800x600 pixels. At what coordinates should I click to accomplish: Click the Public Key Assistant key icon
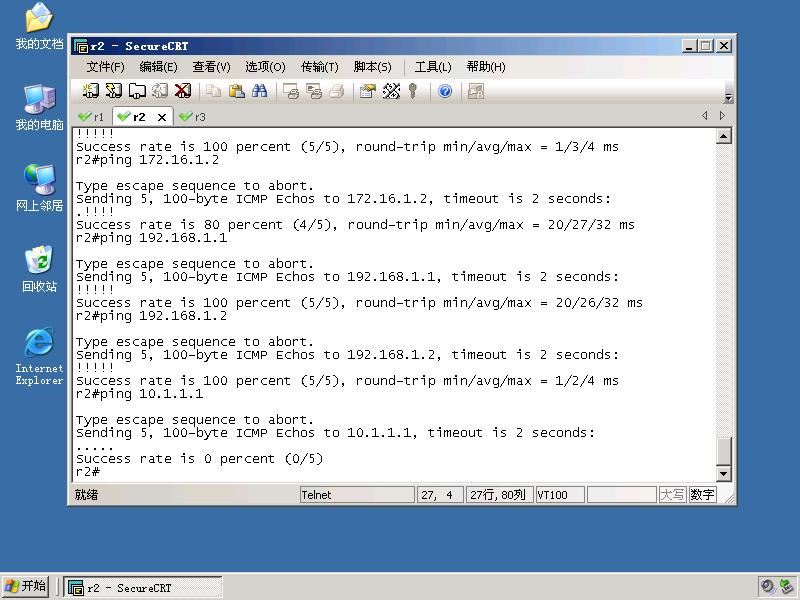413,91
